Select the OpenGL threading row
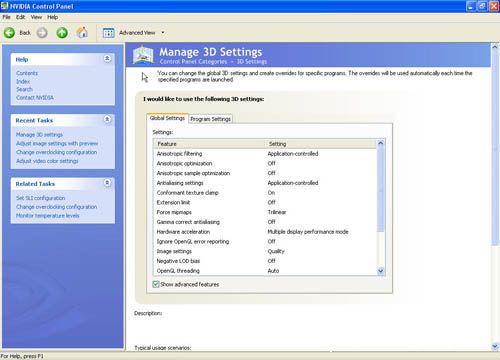 click(265, 271)
